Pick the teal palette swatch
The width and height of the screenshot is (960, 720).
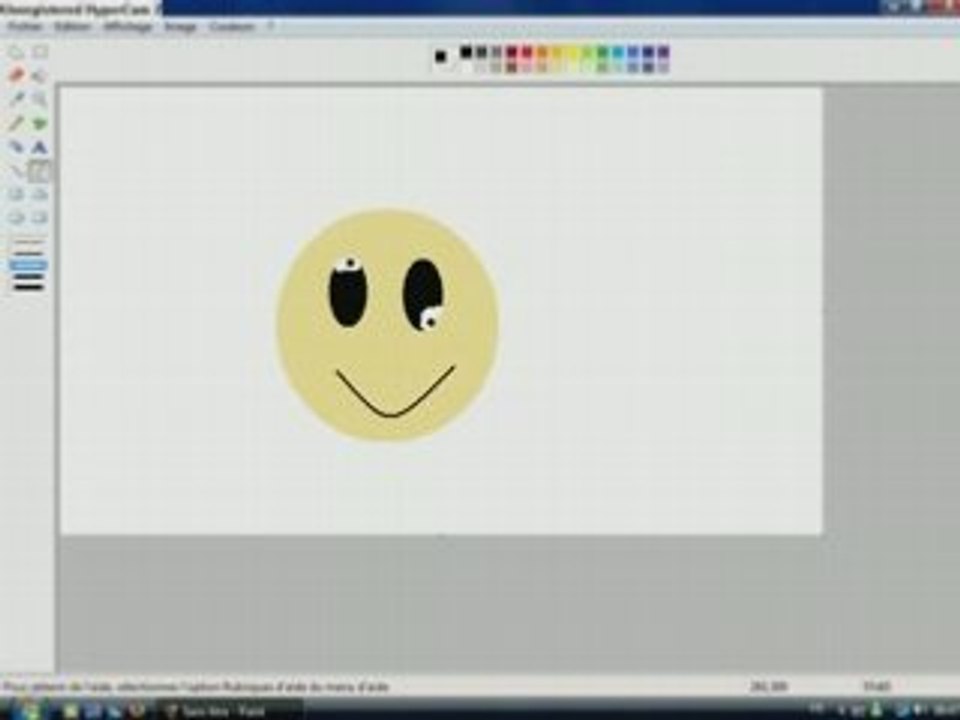click(x=618, y=52)
